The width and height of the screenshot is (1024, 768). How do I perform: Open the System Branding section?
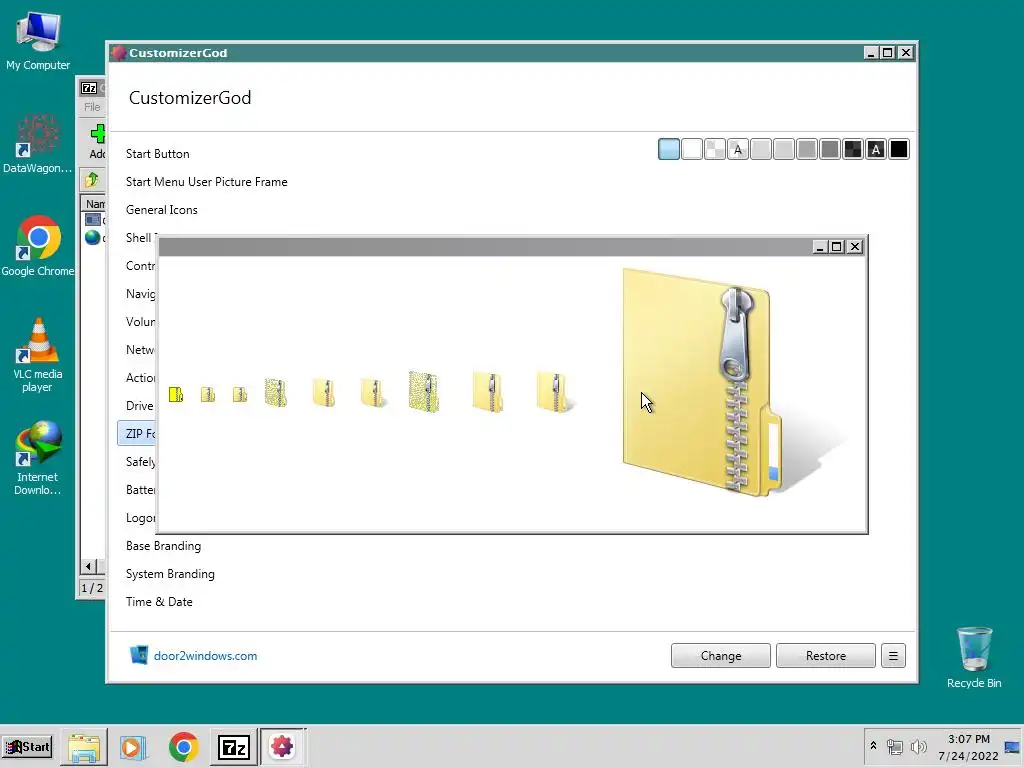(x=170, y=574)
